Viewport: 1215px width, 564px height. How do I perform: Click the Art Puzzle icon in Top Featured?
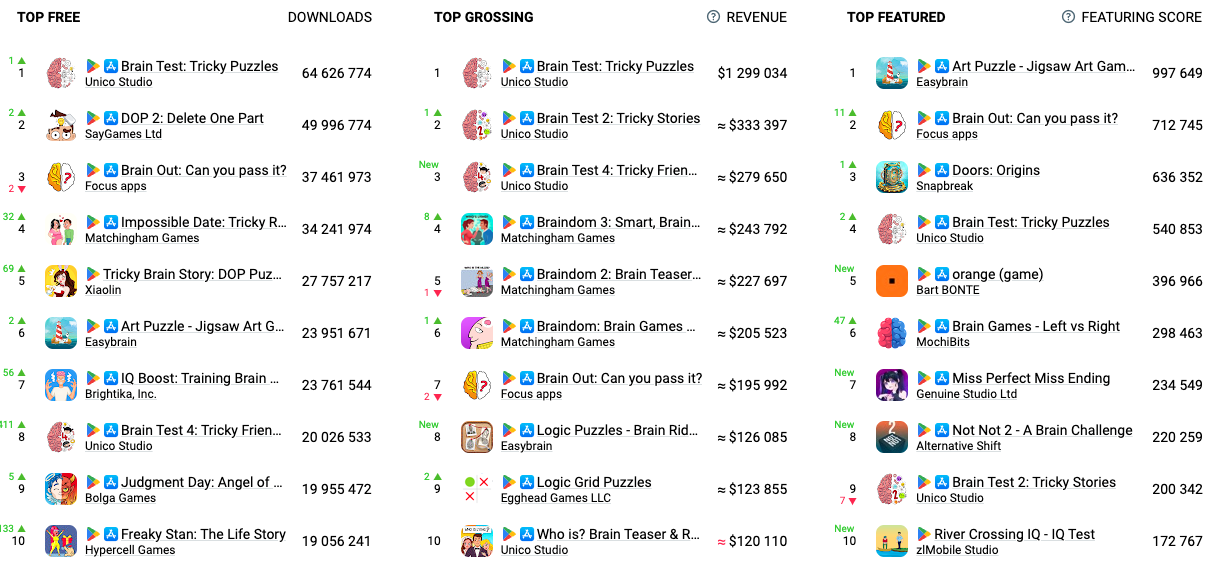[x=892, y=73]
